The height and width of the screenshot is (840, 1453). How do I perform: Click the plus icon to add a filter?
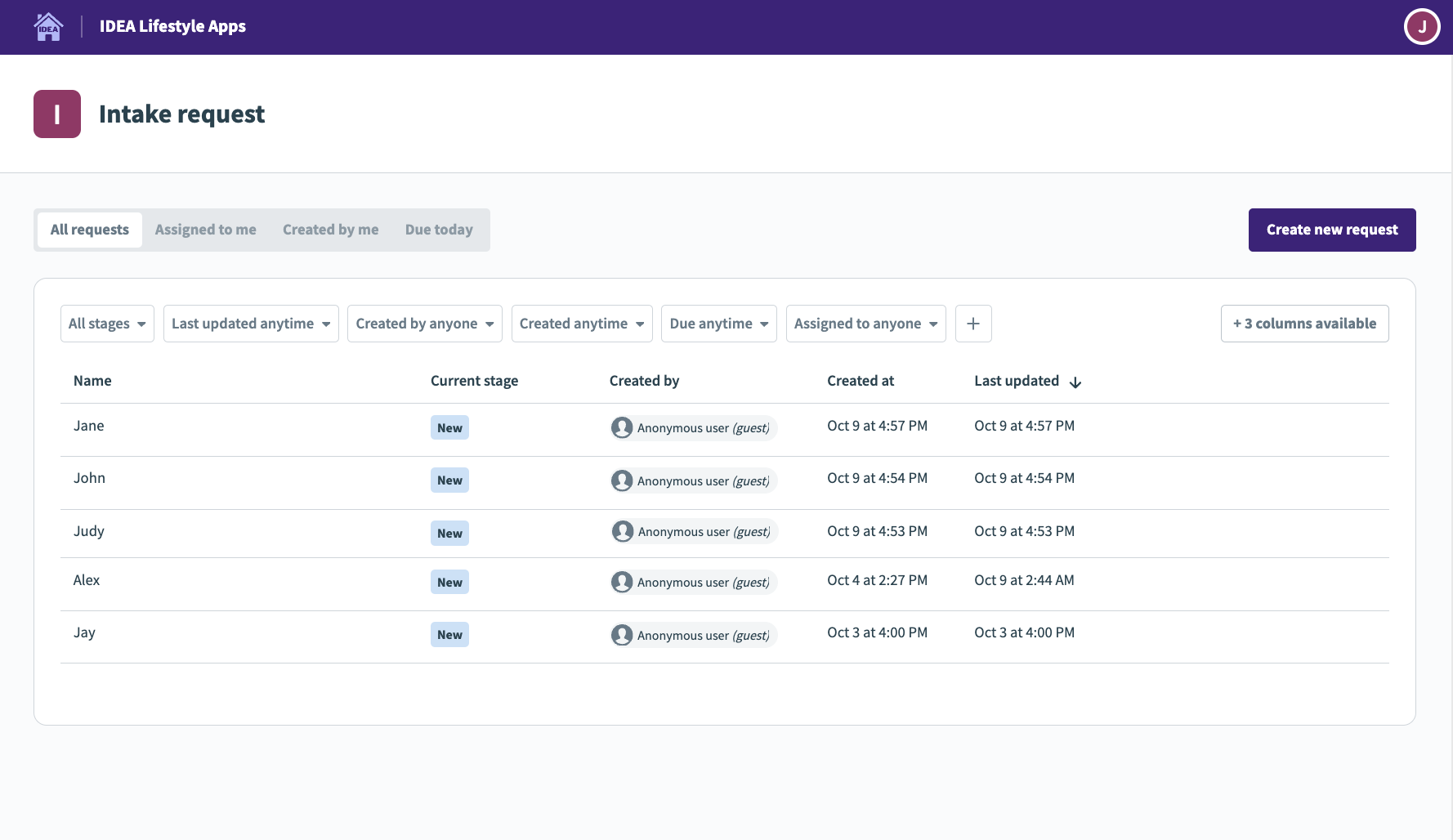point(973,324)
